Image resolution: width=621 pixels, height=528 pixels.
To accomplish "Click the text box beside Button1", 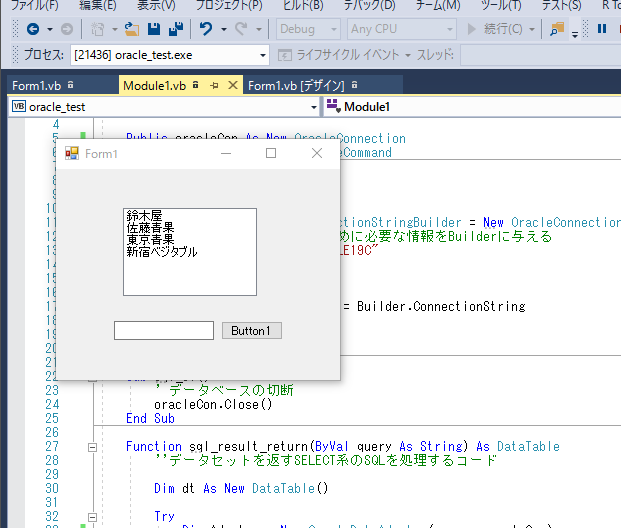I will [x=164, y=331].
